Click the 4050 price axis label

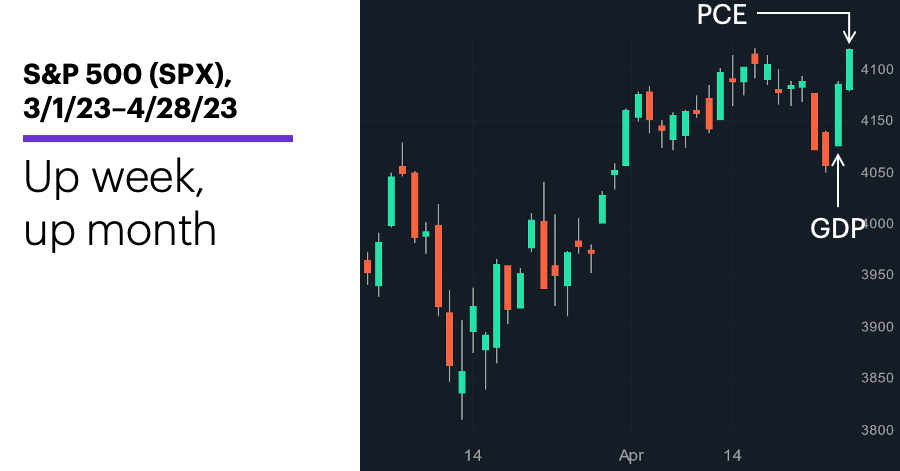tap(878, 172)
